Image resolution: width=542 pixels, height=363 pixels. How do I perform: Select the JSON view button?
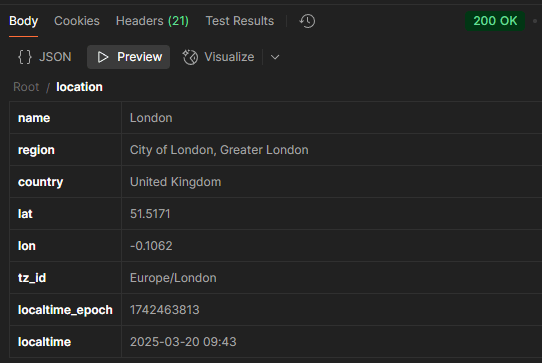(x=45, y=57)
